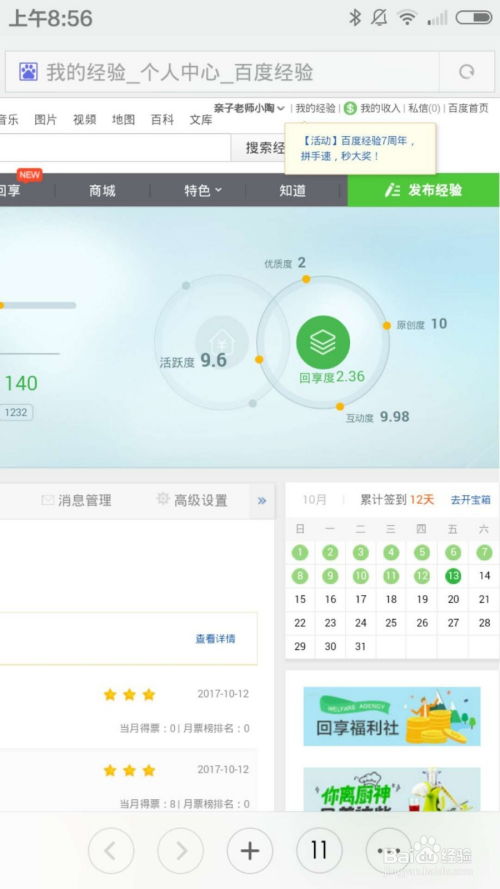Screen dimensions: 500x889
Task: Go back with the browser back arrow
Action: (111, 850)
